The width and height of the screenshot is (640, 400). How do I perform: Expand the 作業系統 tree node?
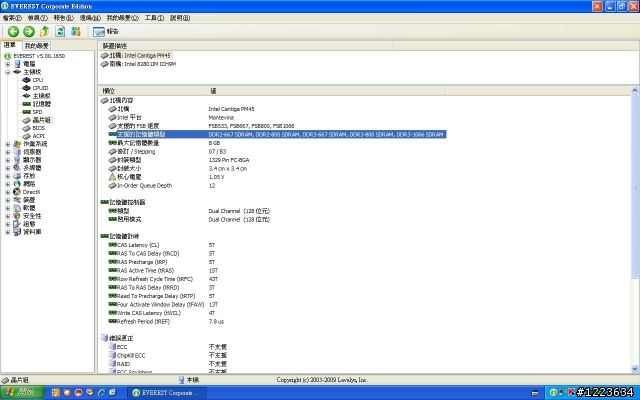pyautogui.click(x=7, y=144)
